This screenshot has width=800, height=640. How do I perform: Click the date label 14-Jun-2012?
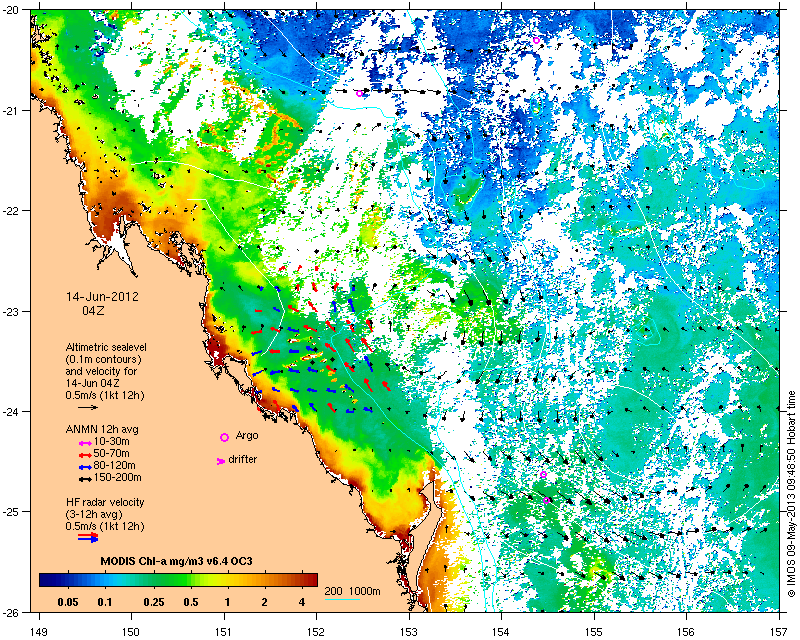pos(102,297)
